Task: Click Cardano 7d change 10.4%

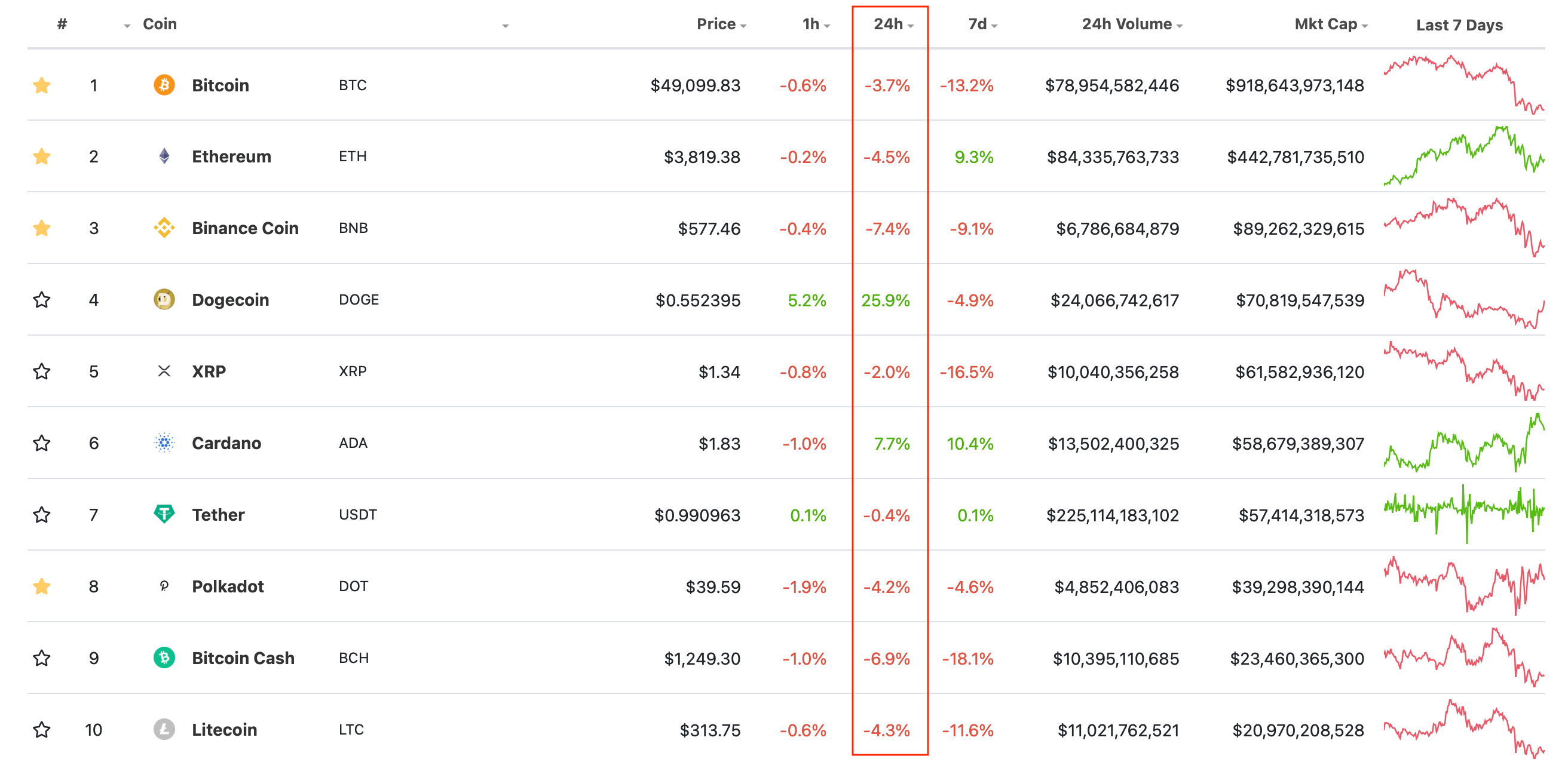Action: tap(970, 443)
